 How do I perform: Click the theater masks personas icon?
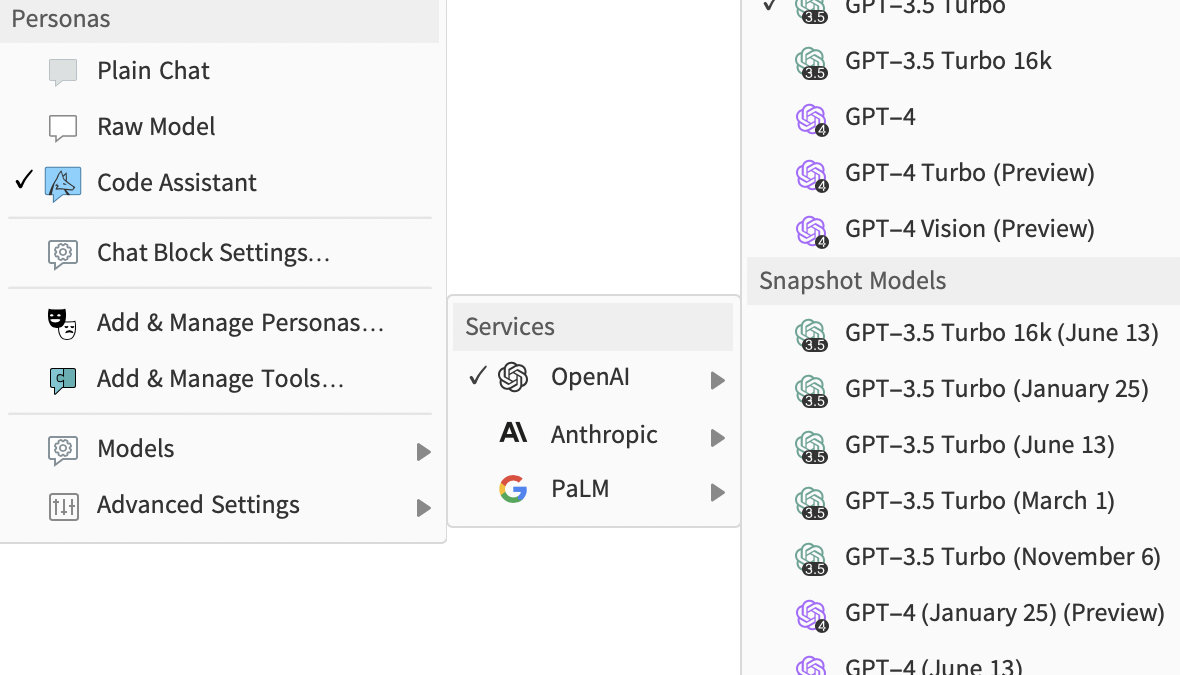[62, 324]
